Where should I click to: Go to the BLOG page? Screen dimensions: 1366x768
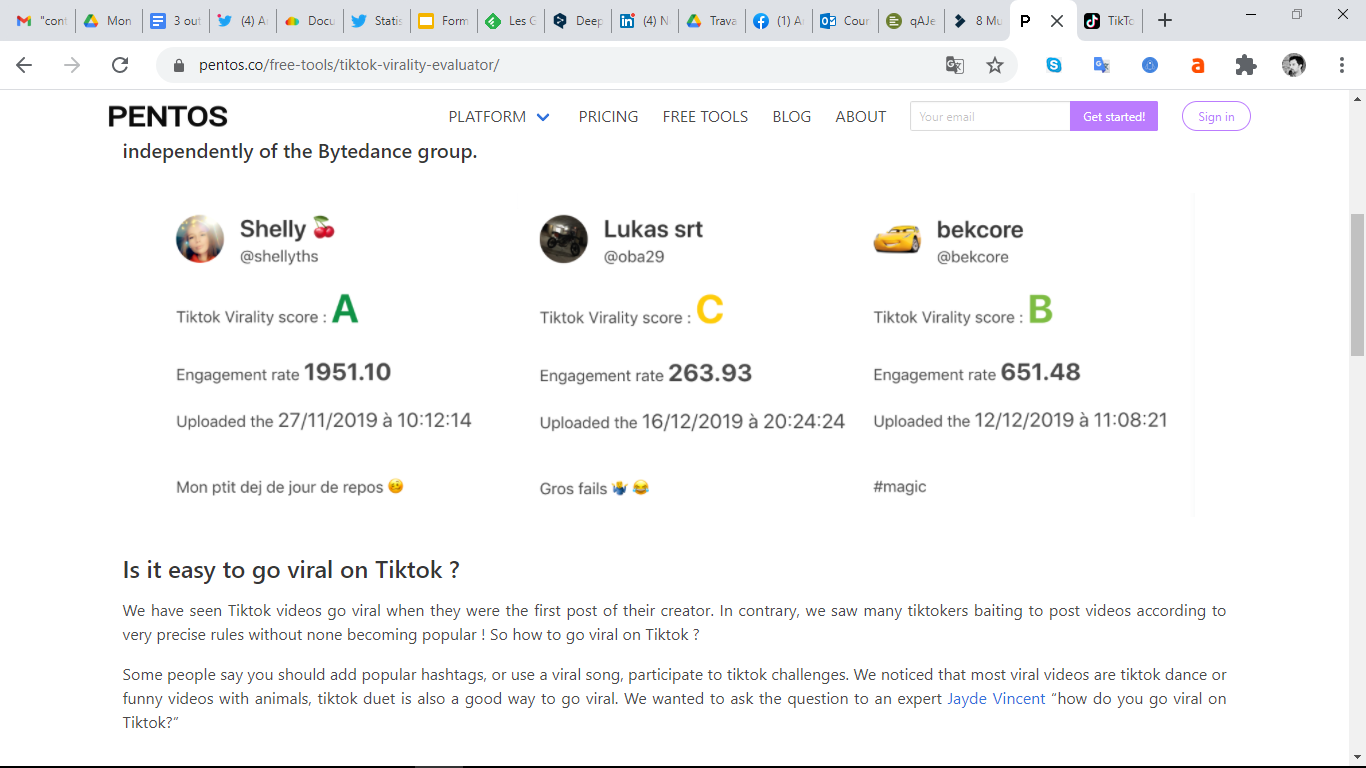[x=791, y=117]
